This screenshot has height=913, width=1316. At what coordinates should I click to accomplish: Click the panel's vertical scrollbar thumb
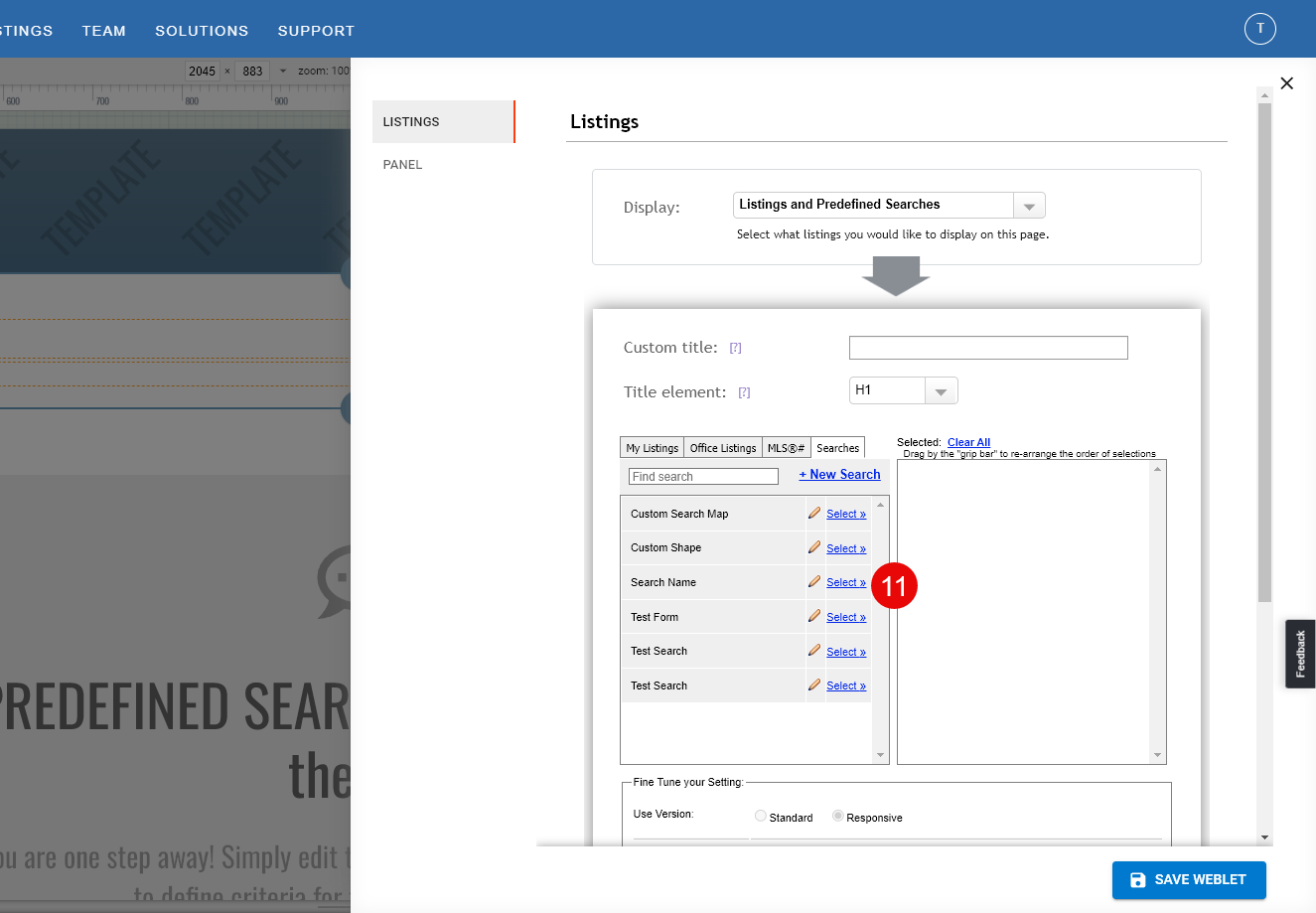(x=1264, y=353)
